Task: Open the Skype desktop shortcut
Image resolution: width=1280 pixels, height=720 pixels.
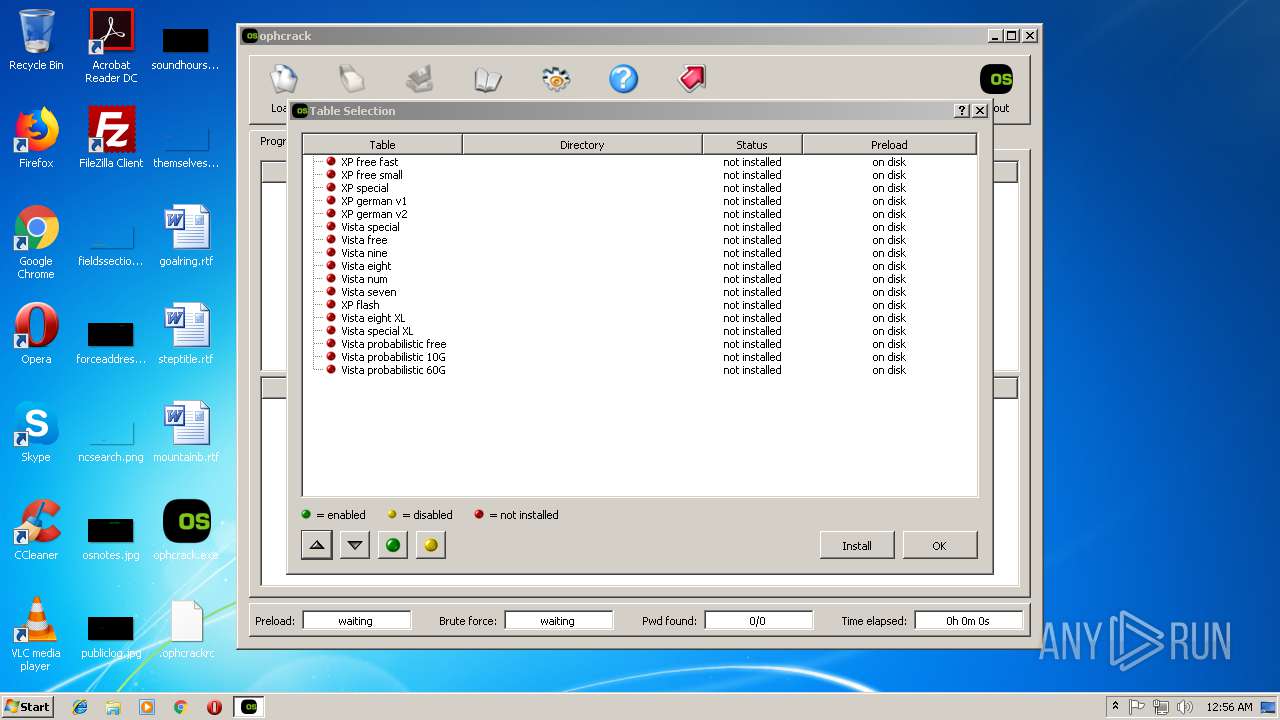Action: tap(36, 432)
